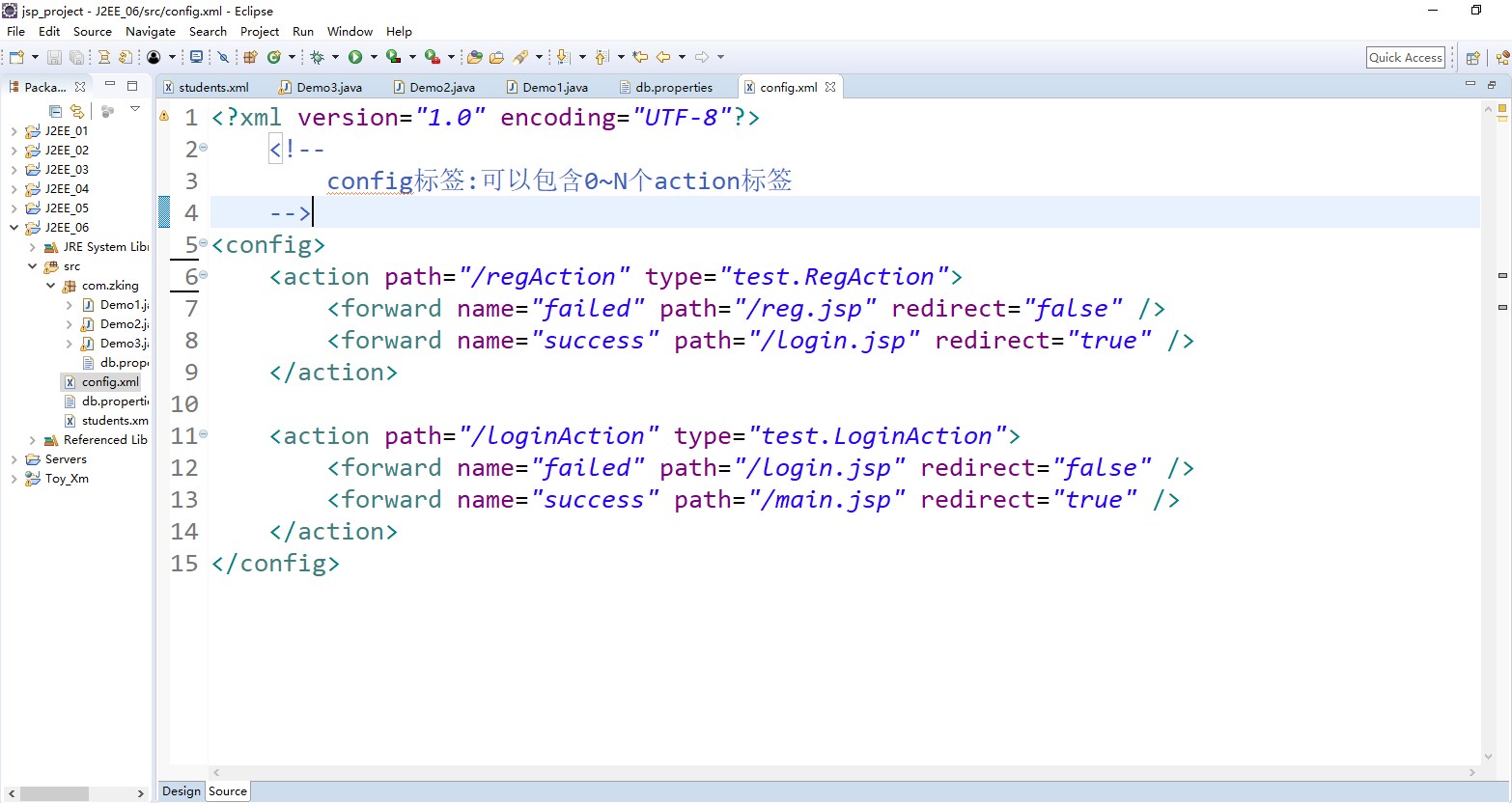
Task: Click the New Wizard toolbar icon
Action: click(x=14, y=57)
